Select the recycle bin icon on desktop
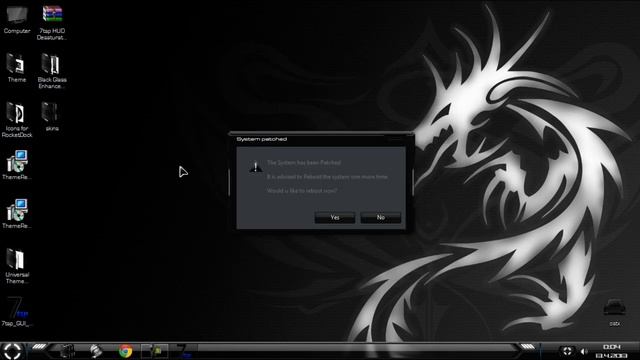Screen dimensions: 640x360 tap(614, 313)
